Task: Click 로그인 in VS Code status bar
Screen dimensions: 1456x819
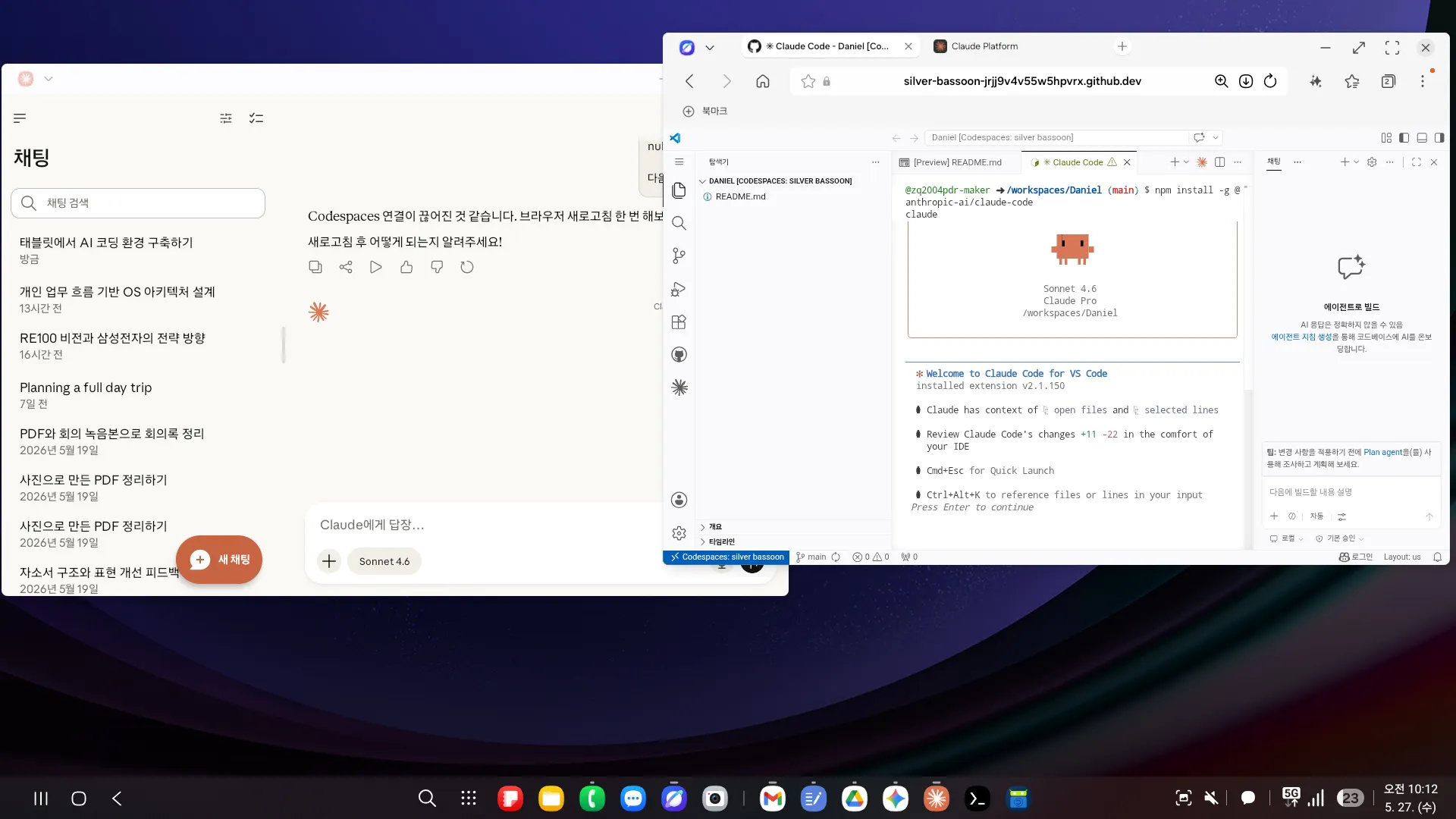Action: click(x=1357, y=557)
